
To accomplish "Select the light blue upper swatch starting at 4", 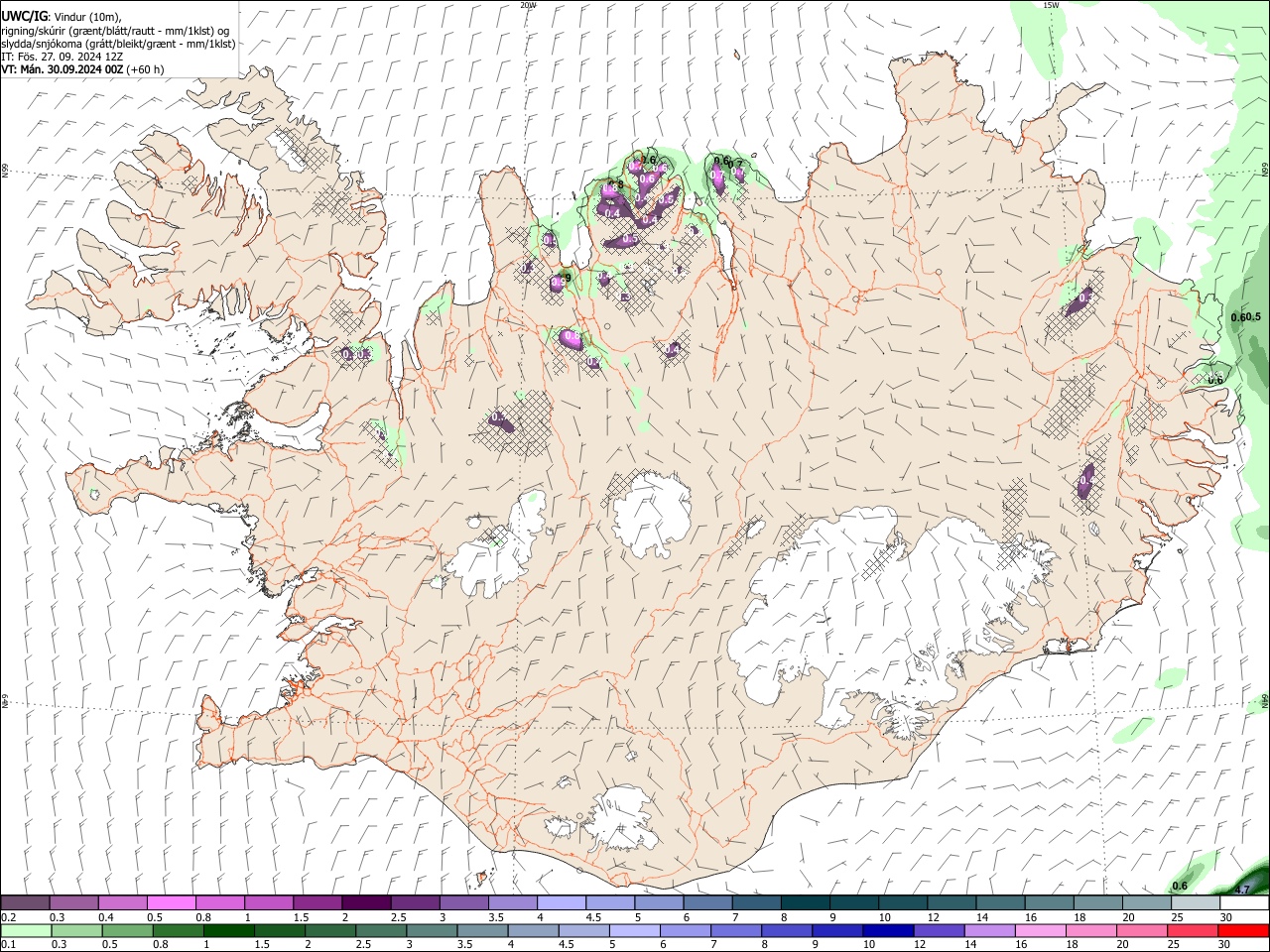I will (x=562, y=903).
